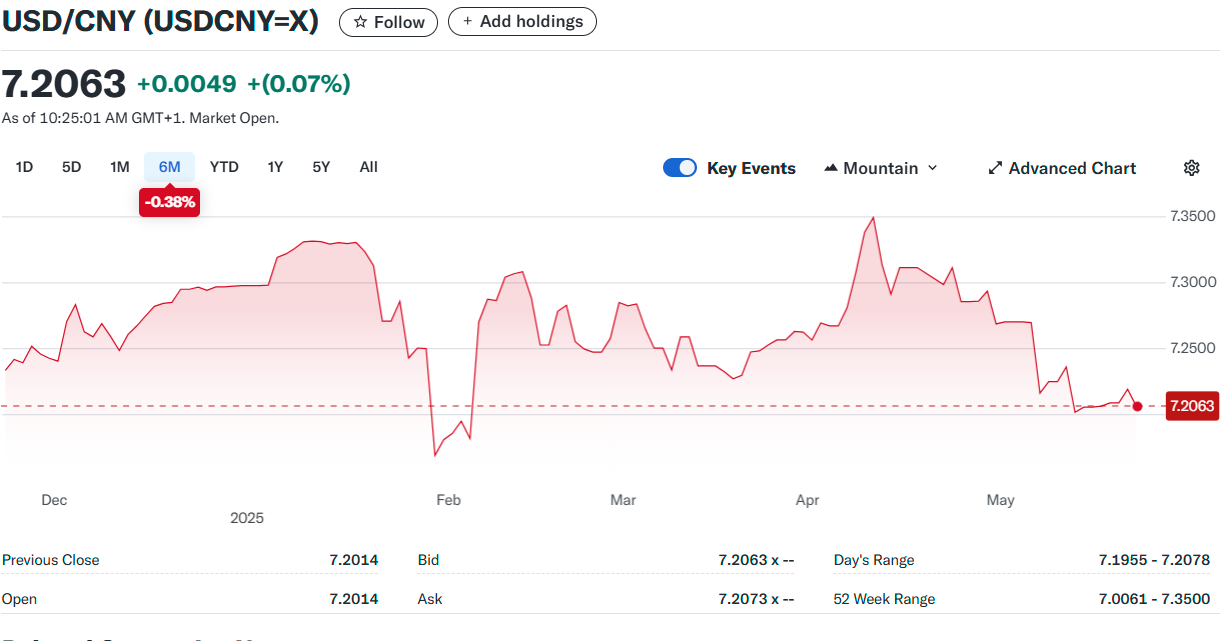
Task: Select the 6M range tab
Action: 170,167
